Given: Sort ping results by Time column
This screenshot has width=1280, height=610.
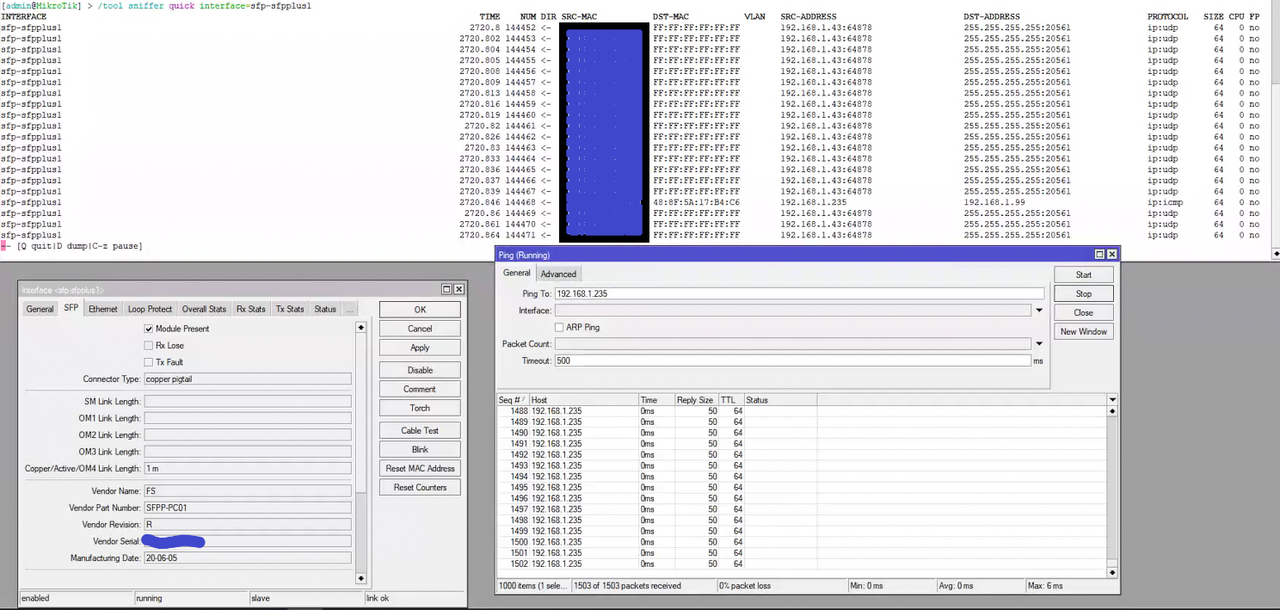Looking at the screenshot, I should 656,400.
